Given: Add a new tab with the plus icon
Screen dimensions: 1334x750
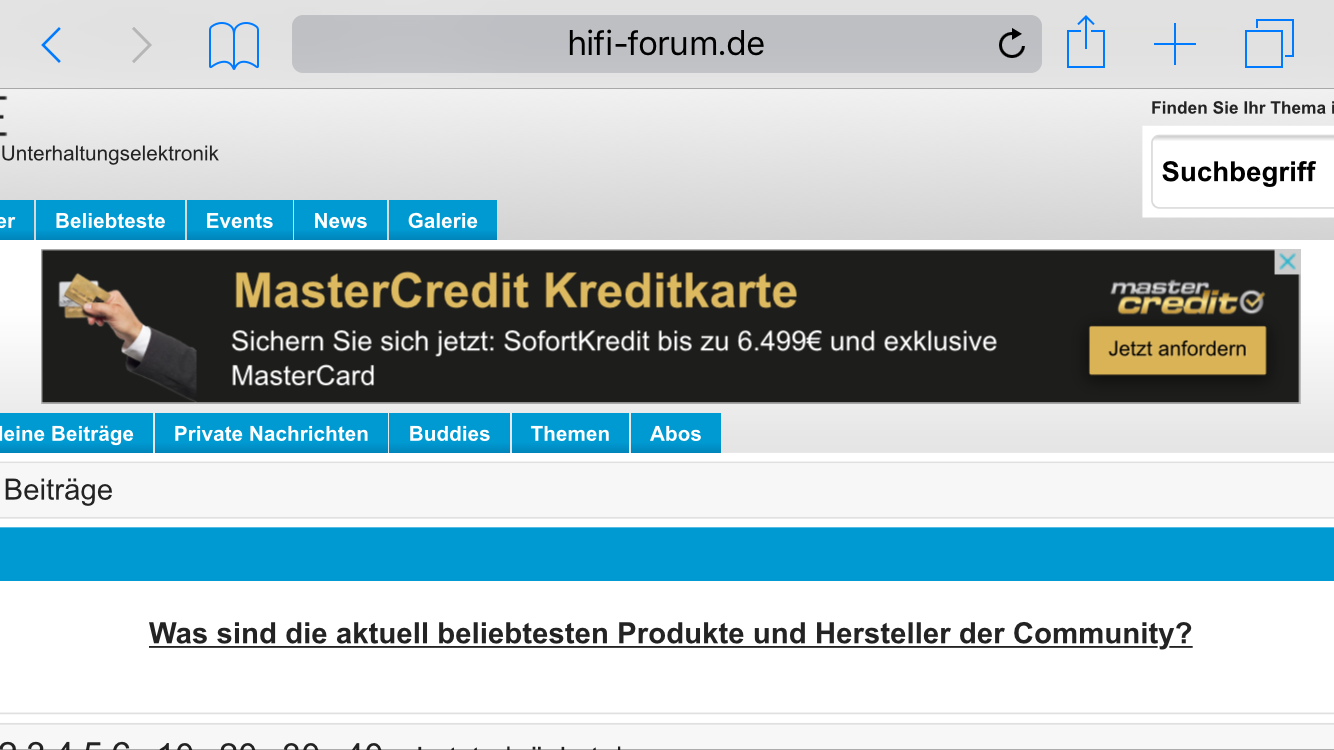Looking at the screenshot, I should [1175, 45].
